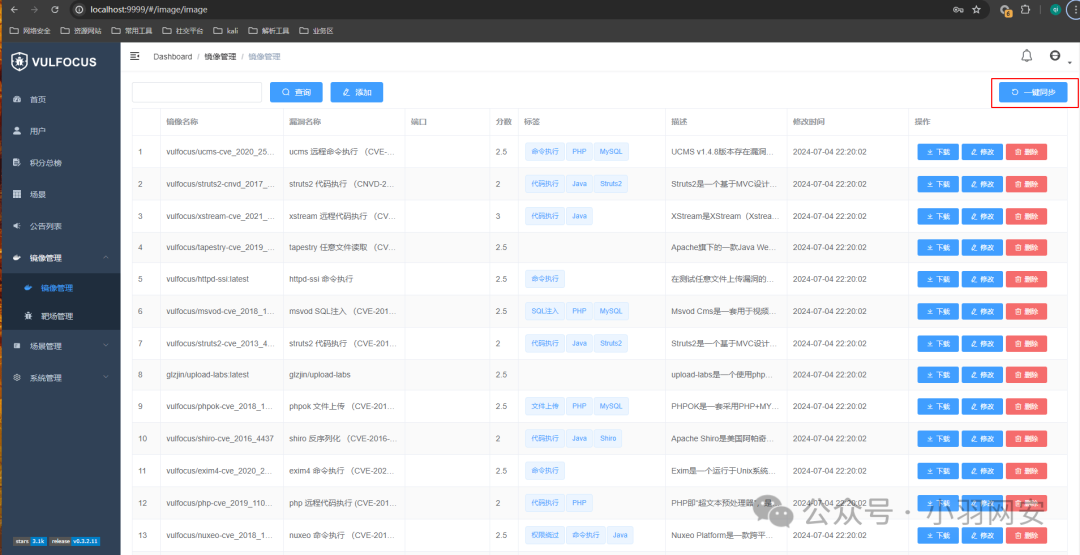Open the 网络安全 bookmark folder
This screenshot has width=1080, height=555.
point(31,31)
